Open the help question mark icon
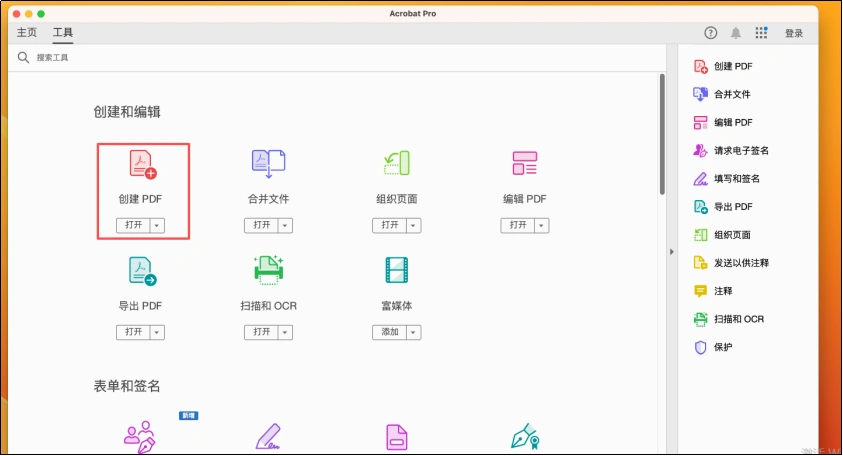This screenshot has width=843, height=456. (711, 33)
